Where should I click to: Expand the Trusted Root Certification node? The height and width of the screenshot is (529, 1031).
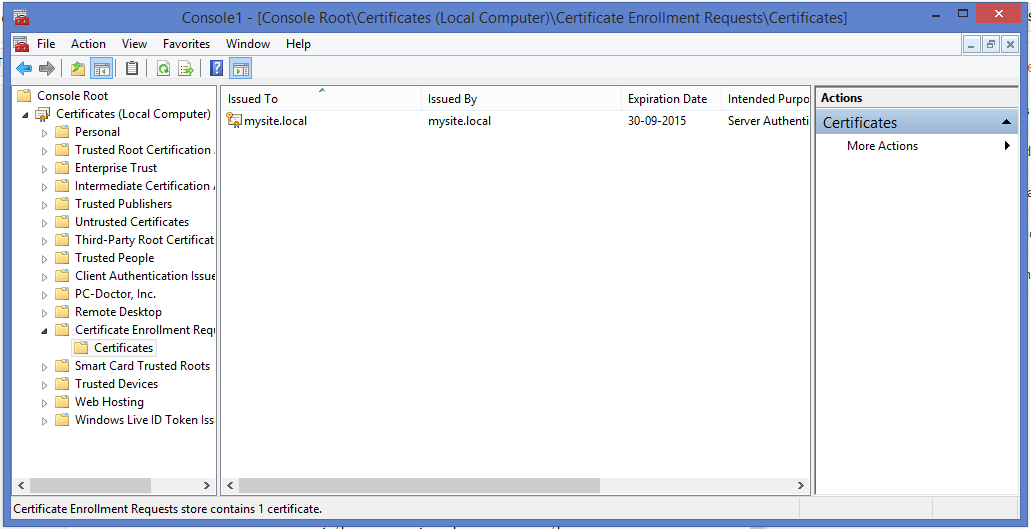pos(45,150)
